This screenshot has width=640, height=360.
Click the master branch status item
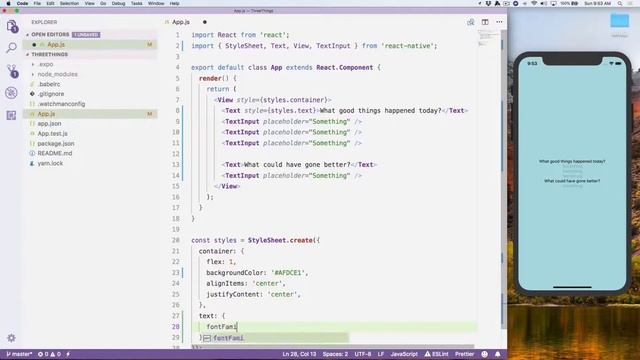point(19,354)
